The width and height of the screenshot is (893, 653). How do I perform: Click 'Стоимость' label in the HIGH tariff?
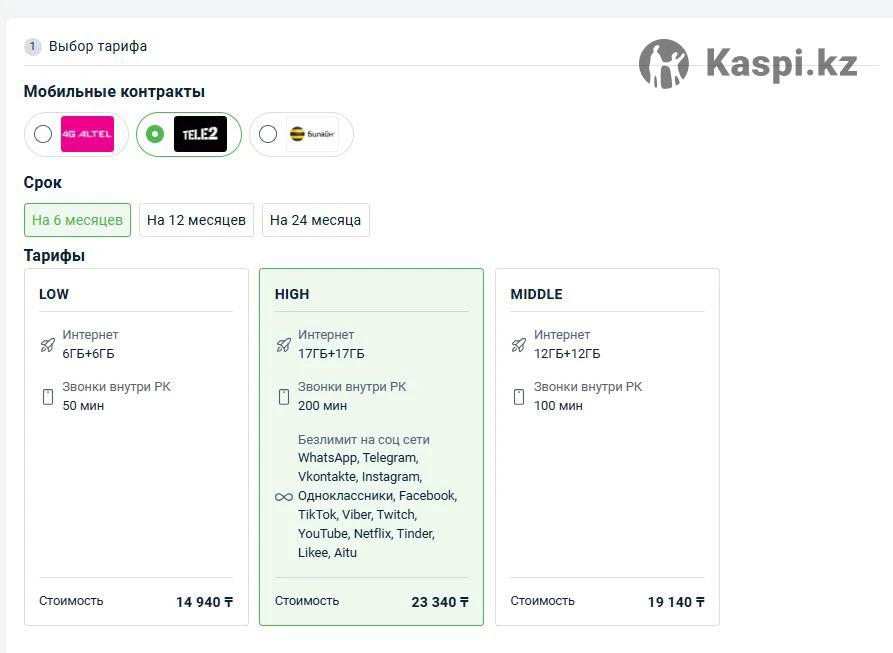(x=307, y=601)
